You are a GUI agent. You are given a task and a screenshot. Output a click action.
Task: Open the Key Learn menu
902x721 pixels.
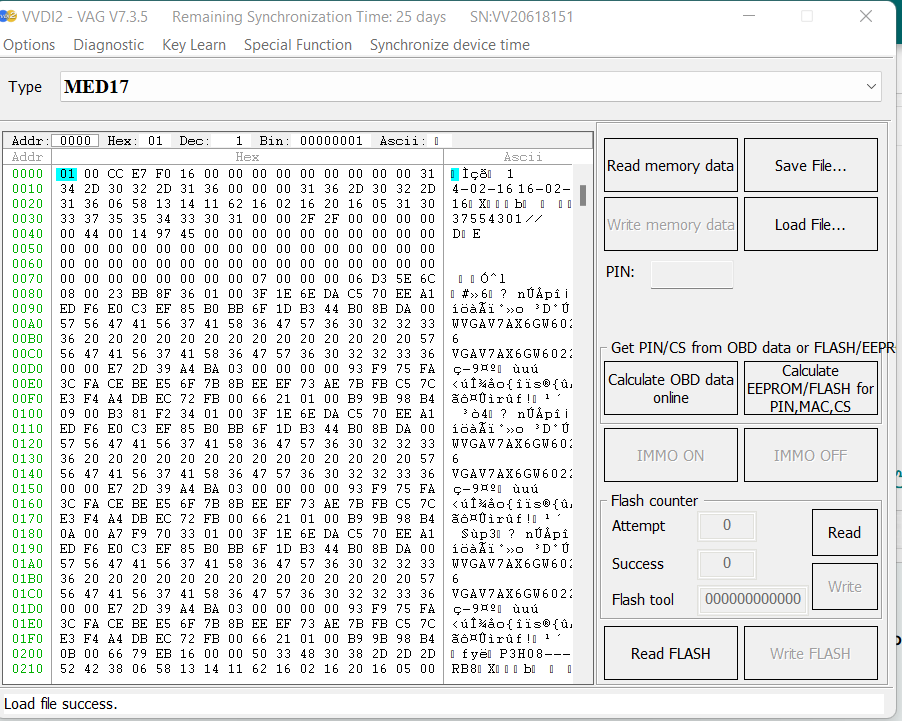coord(194,45)
